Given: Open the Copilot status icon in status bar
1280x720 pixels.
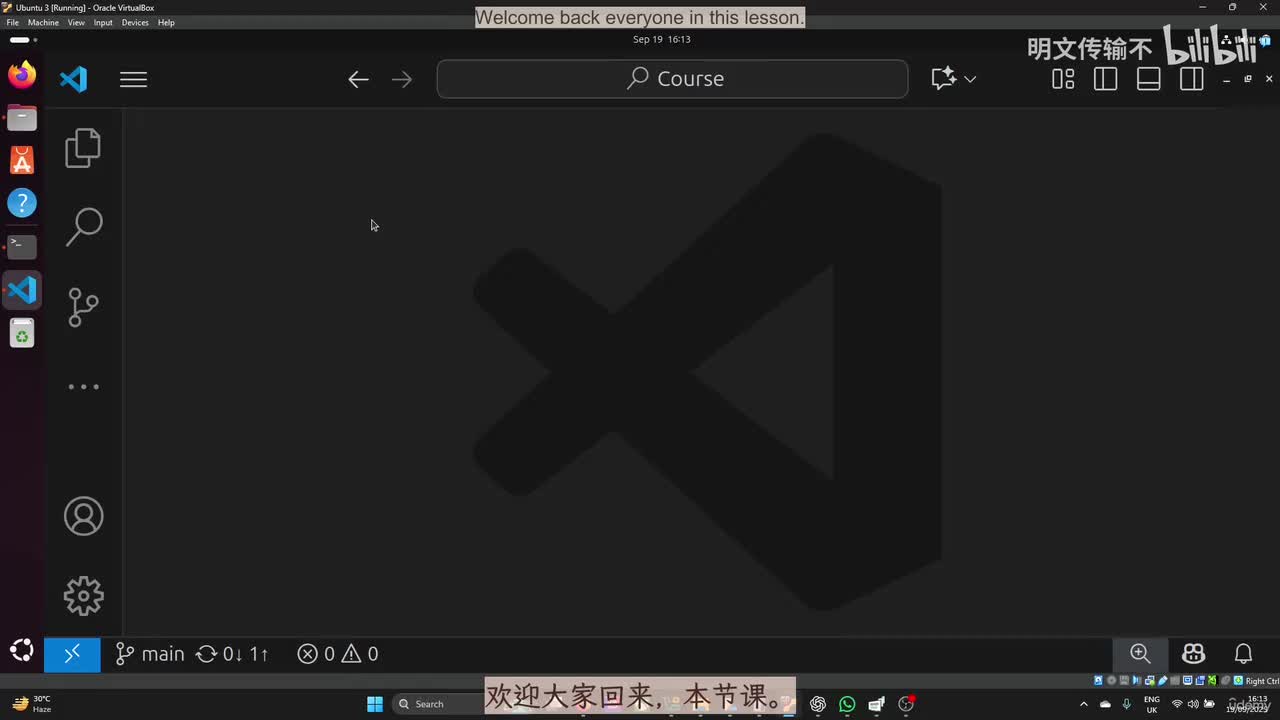Looking at the screenshot, I should pos(1193,654).
